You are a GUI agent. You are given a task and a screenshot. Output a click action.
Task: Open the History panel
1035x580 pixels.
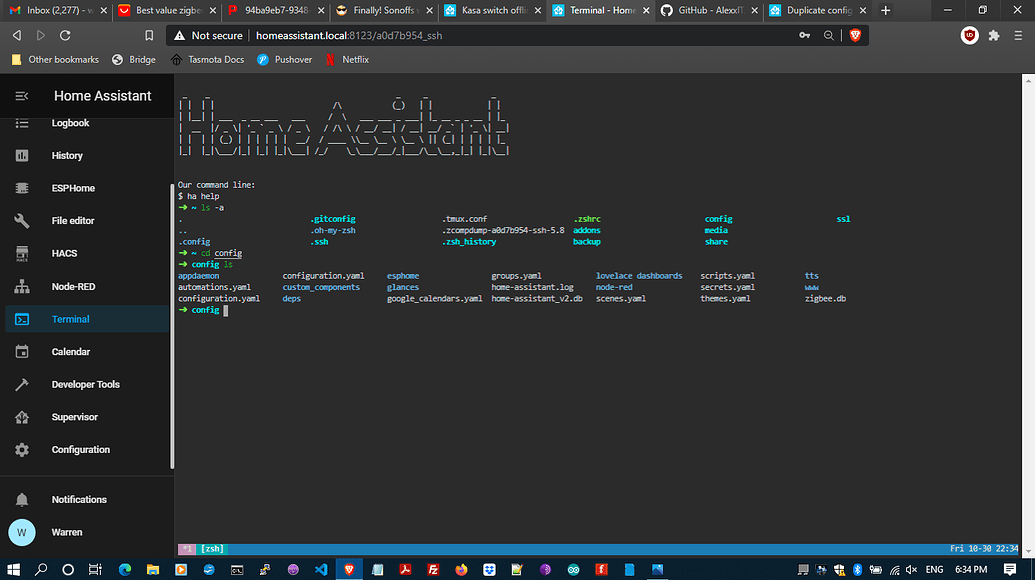point(86,156)
